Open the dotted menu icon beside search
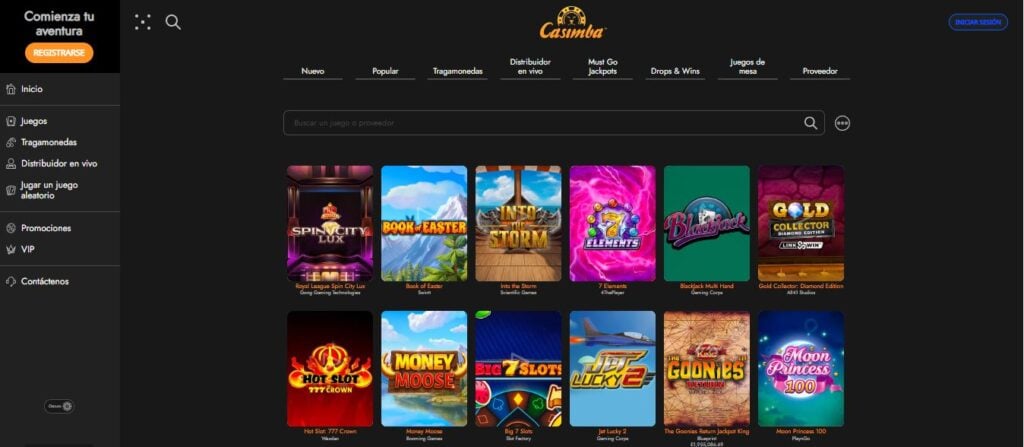The image size is (1024, 447). pyautogui.click(x=142, y=22)
